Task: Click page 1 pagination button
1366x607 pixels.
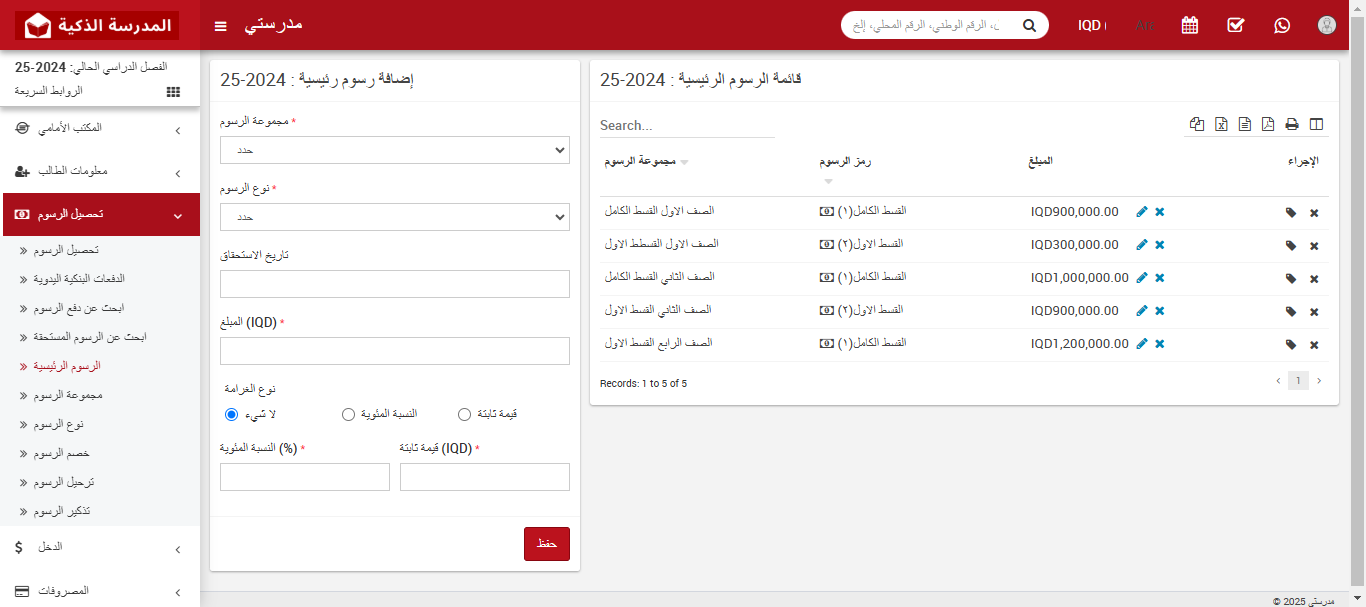Action: (x=1298, y=381)
